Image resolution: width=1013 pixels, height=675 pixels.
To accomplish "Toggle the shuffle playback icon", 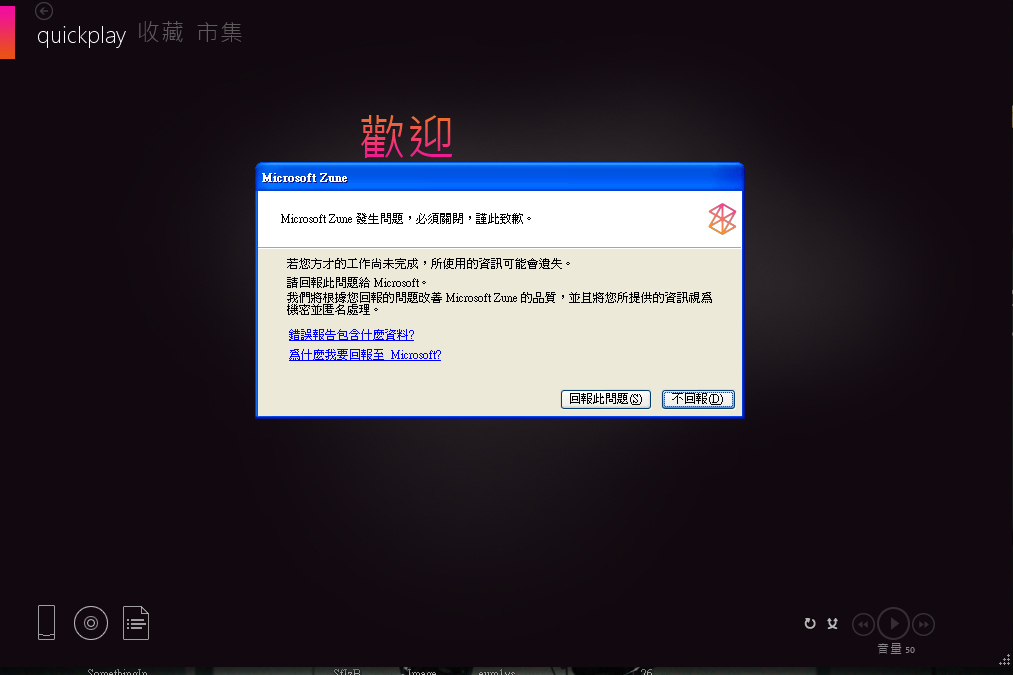I will coord(833,623).
